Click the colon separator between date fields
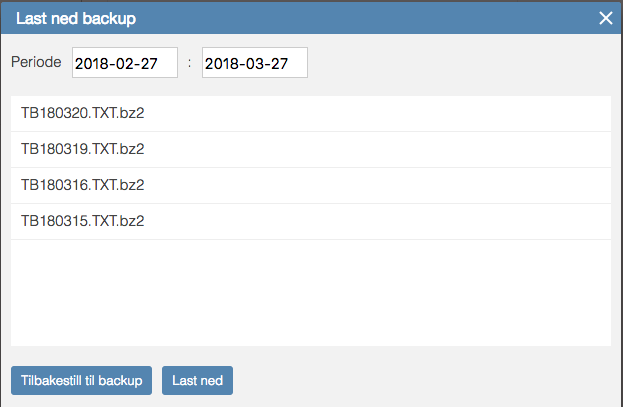Image resolution: width=623 pixels, height=407 pixels. (x=190, y=63)
